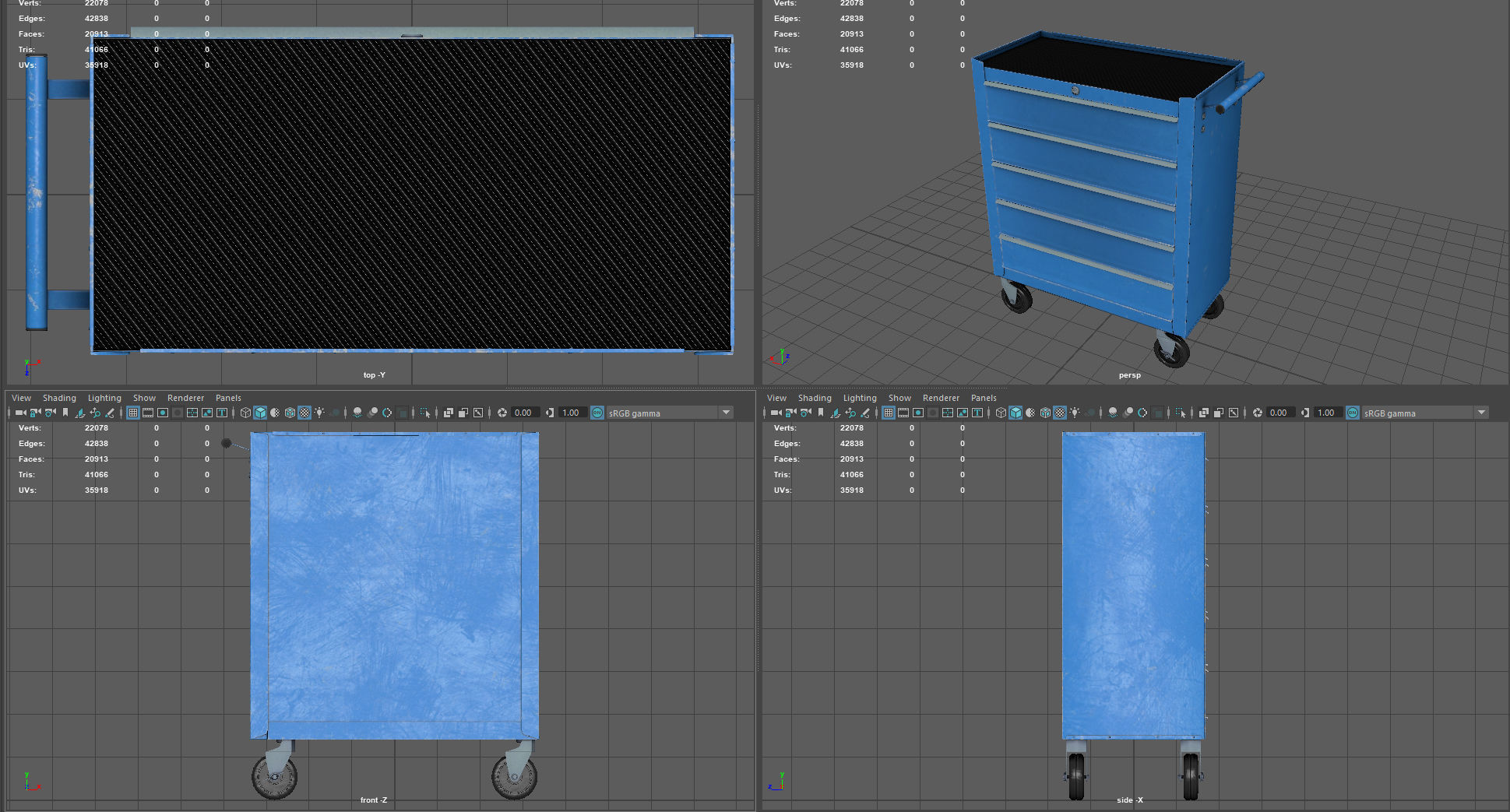Toggle Lock Camera in front view toolbar

36,413
